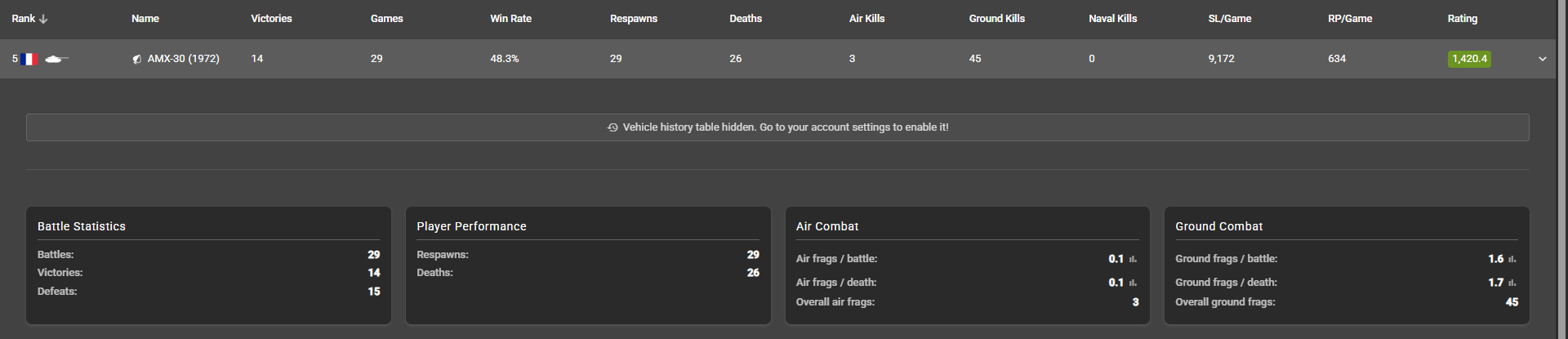1568x339 pixels.
Task: Click the green 1,420.4 rating badge
Action: (1469, 59)
